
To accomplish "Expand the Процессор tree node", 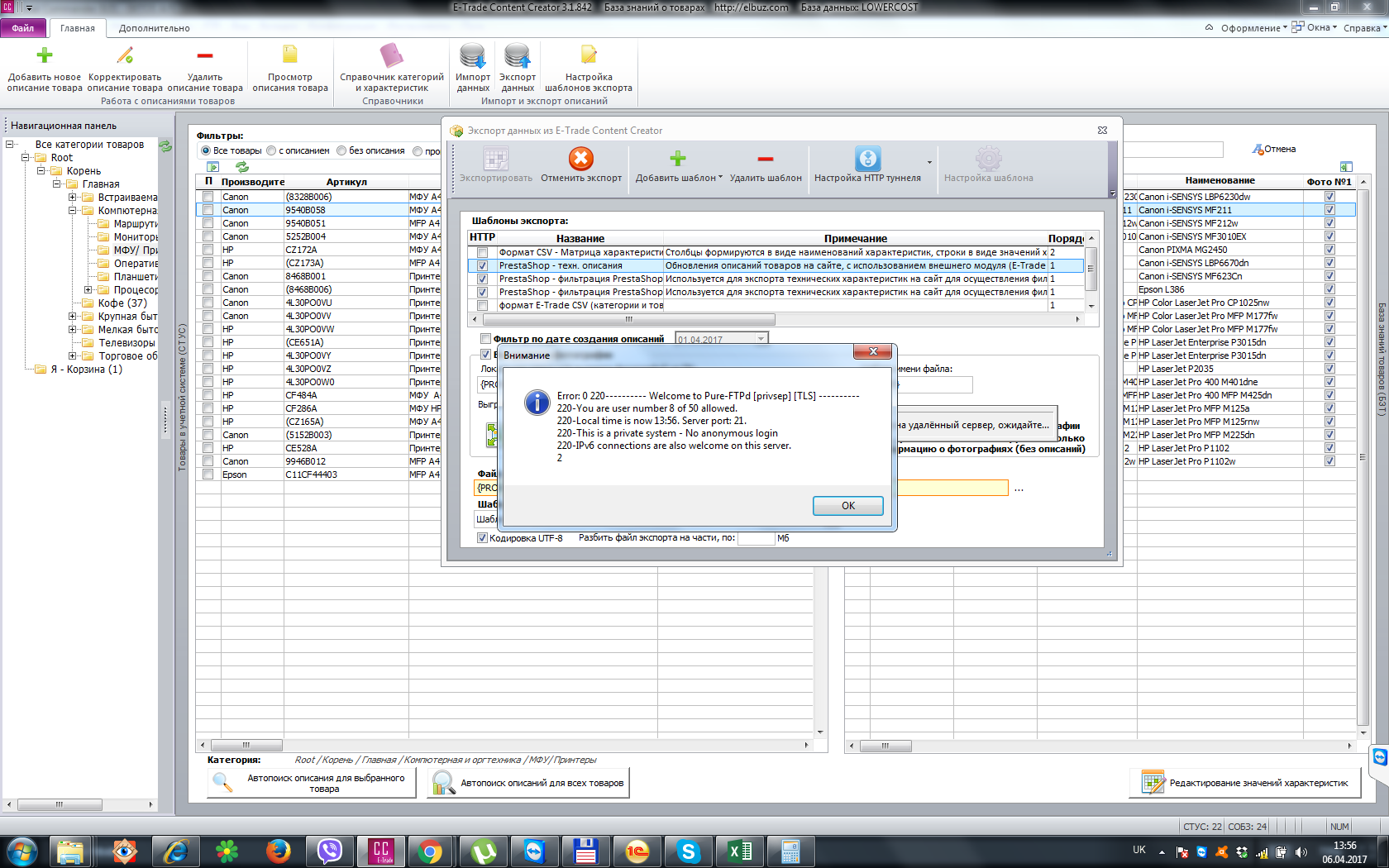I will (x=88, y=289).
